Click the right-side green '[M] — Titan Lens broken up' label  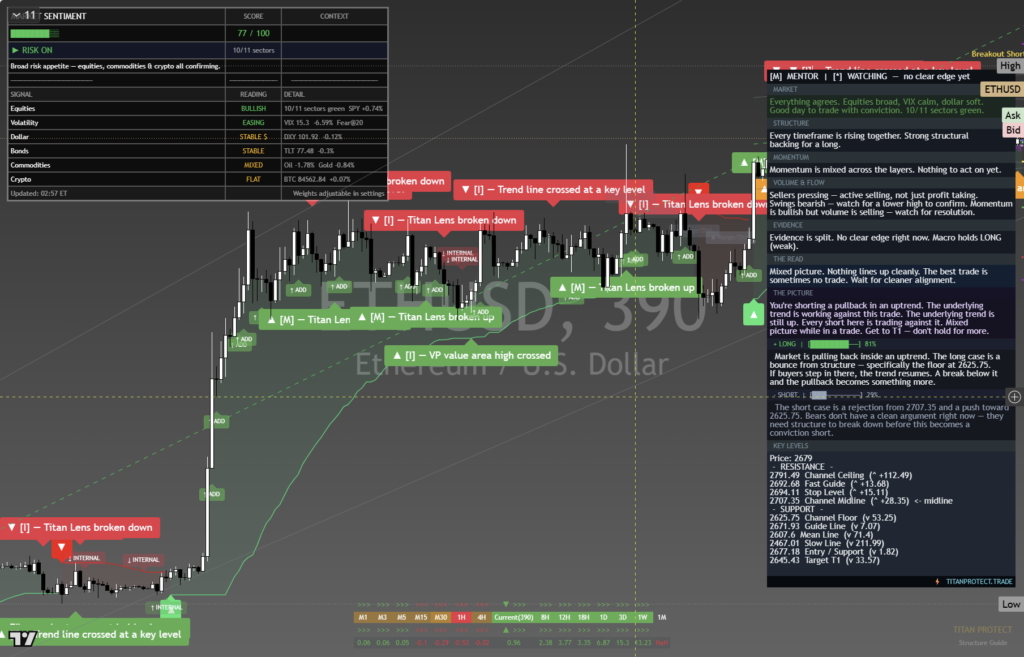[626, 287]
